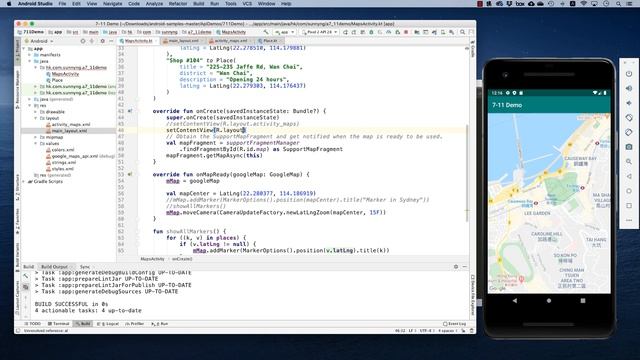Click the red Stop button in toolbar

406,32
